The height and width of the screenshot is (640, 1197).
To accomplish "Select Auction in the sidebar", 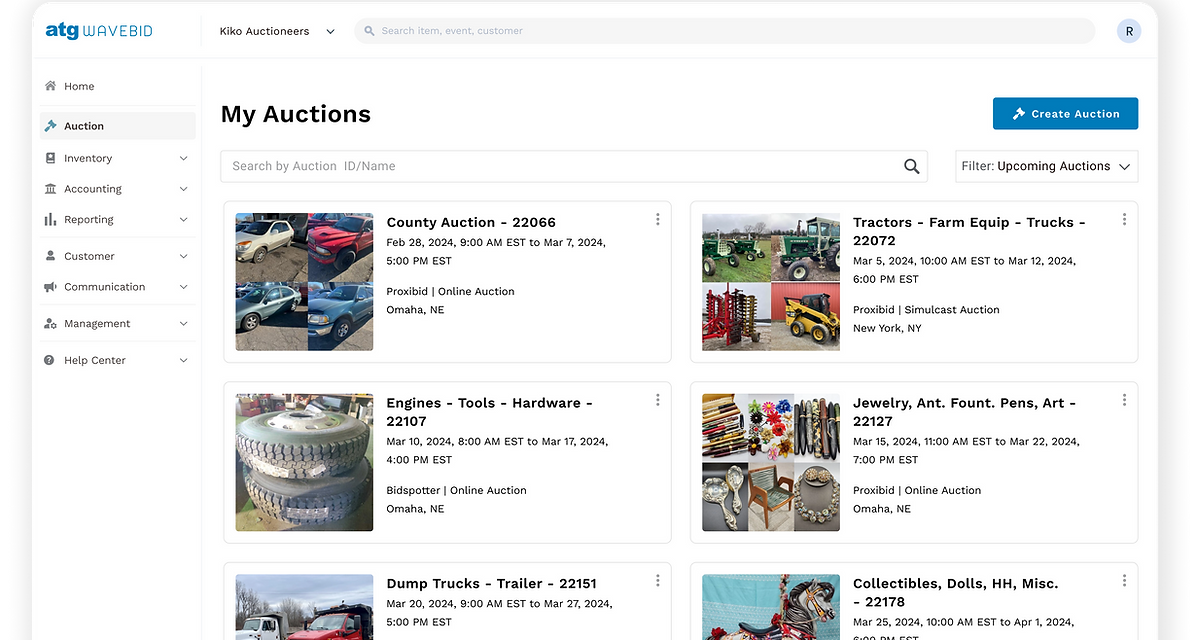I will [118, 126].
